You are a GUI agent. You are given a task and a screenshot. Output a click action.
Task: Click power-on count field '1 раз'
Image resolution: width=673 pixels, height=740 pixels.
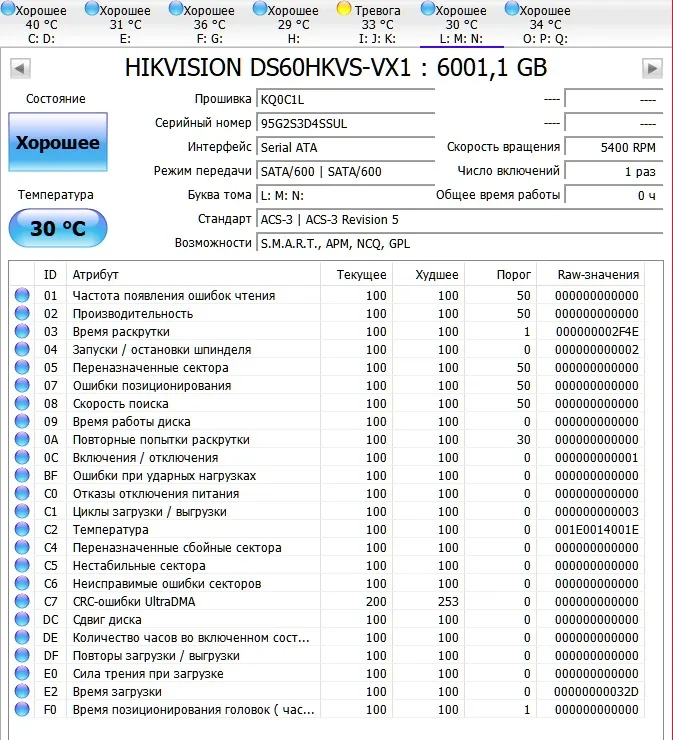tap(614, 171)
